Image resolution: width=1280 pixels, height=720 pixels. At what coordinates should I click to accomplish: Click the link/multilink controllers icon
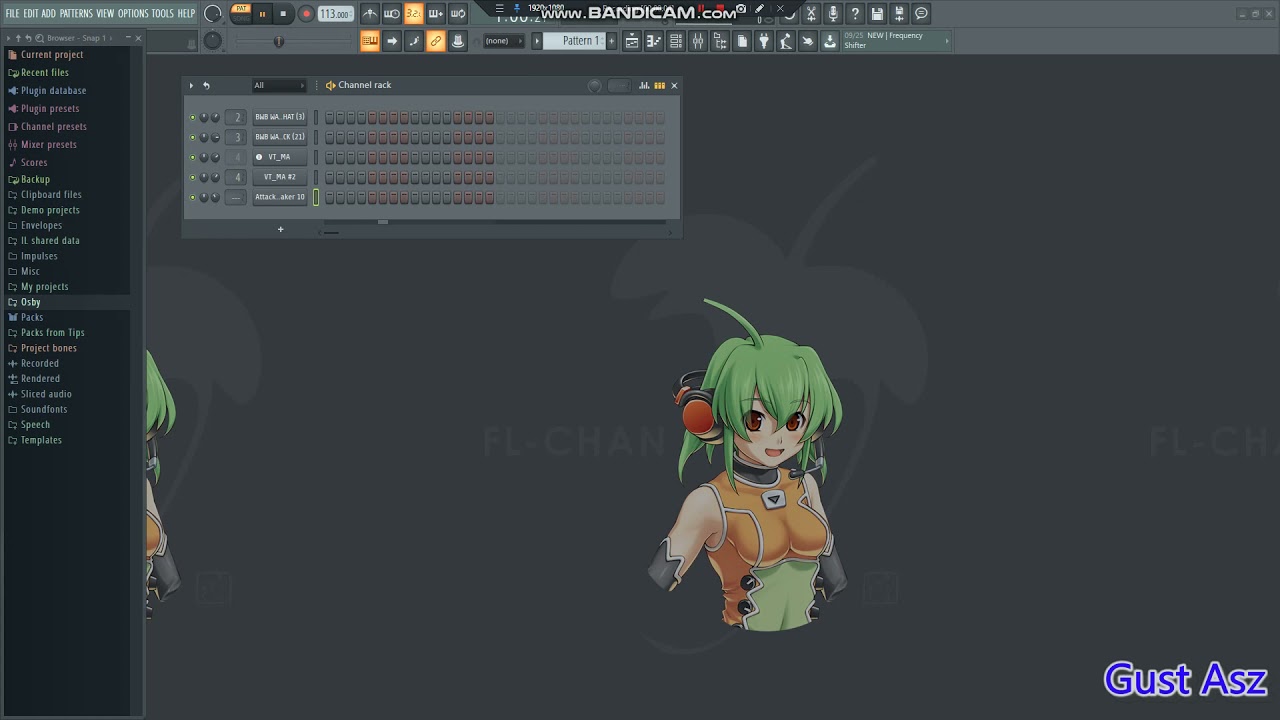point(436,41)
